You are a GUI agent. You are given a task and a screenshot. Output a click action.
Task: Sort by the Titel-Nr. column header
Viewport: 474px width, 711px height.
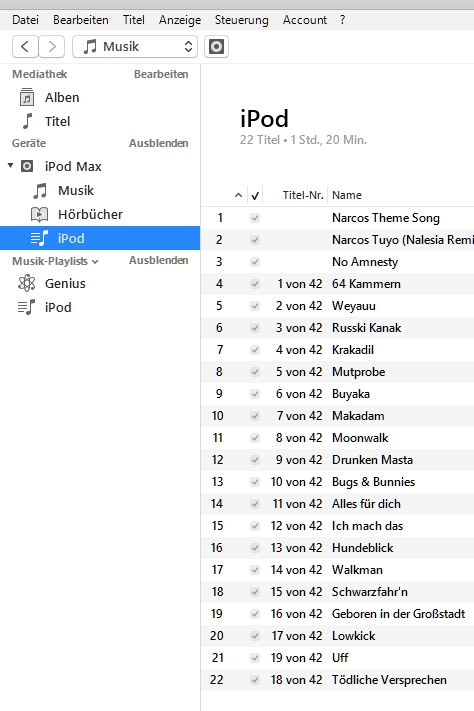303,195
